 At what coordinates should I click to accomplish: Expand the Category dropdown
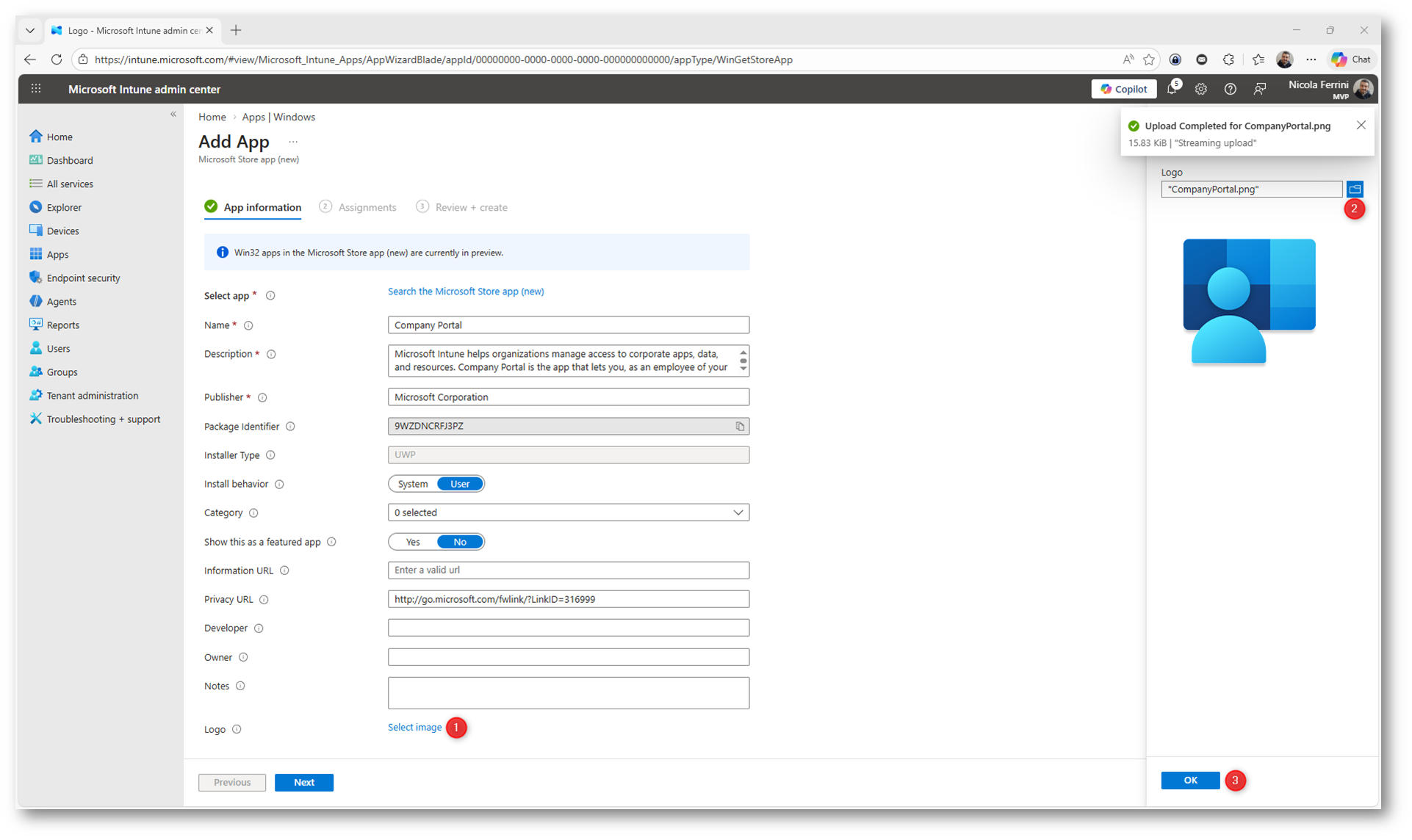[x=568, y=513]
